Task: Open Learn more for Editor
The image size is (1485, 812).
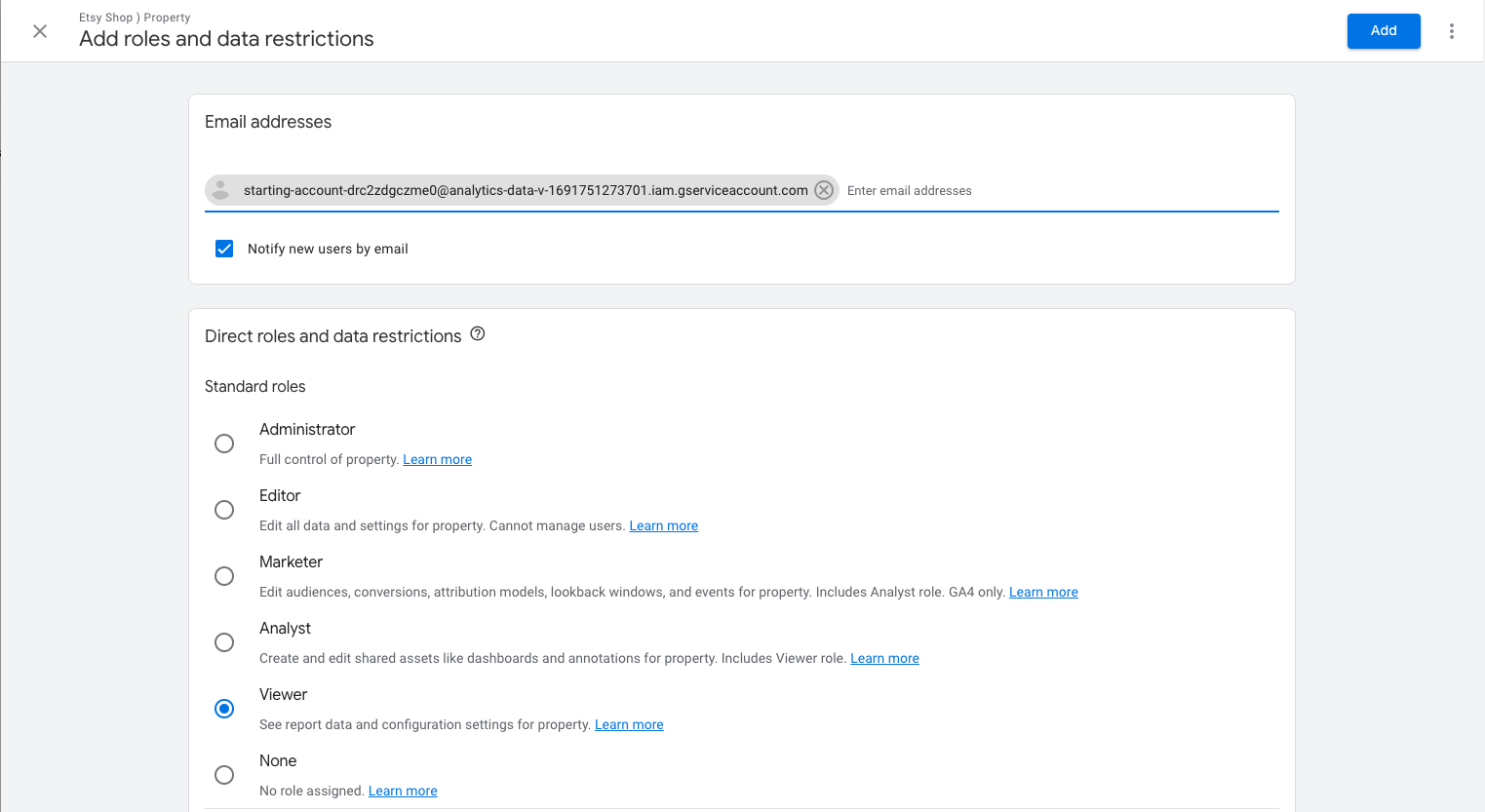Action: [663, 525]
